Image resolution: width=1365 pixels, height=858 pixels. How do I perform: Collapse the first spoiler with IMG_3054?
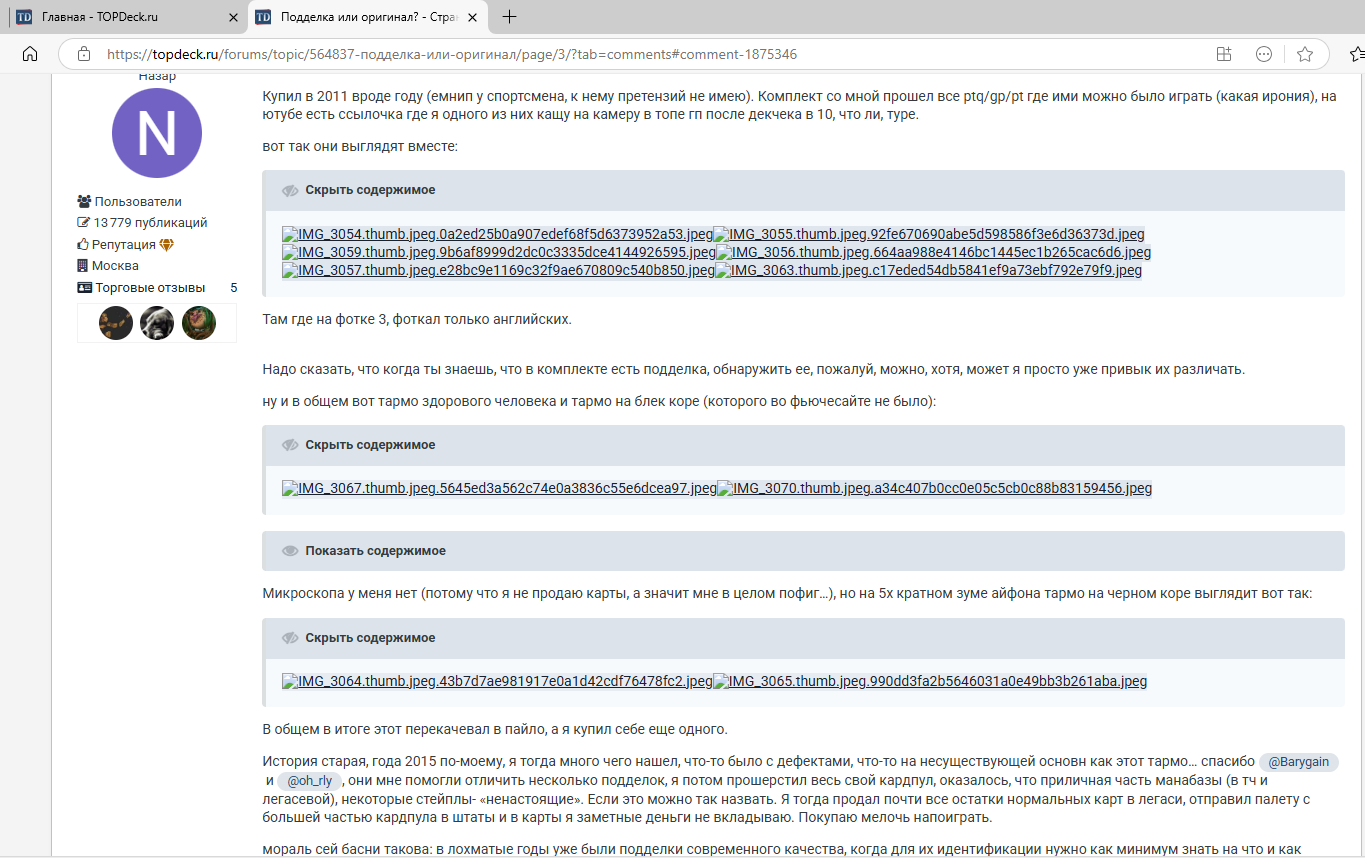(370, 190)
